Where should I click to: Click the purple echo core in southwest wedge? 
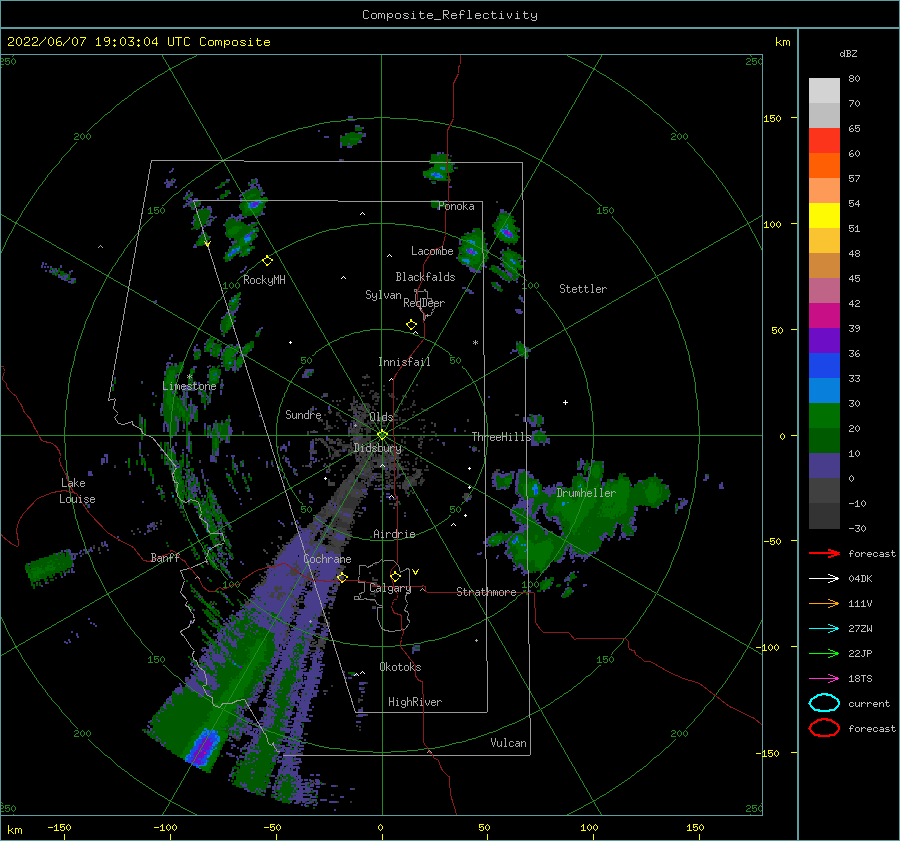(203, 747)
